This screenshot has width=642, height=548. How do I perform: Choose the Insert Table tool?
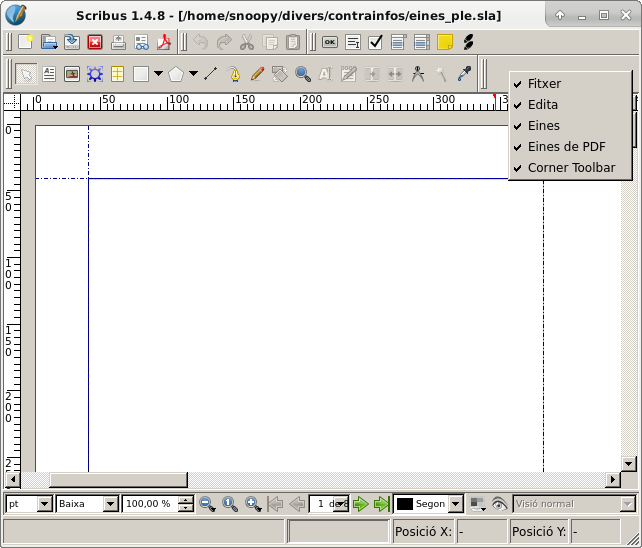click(118, 74)
